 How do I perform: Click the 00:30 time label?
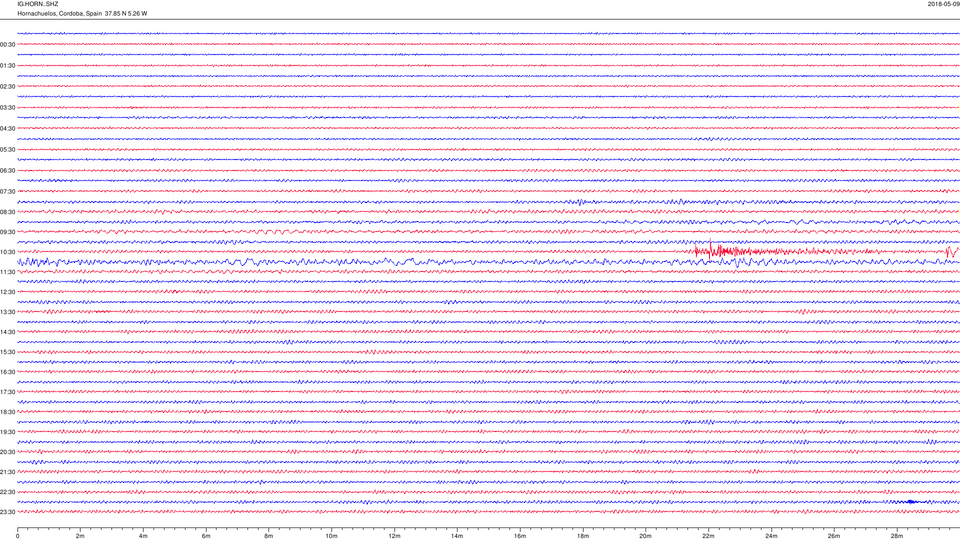click(7, 45)
